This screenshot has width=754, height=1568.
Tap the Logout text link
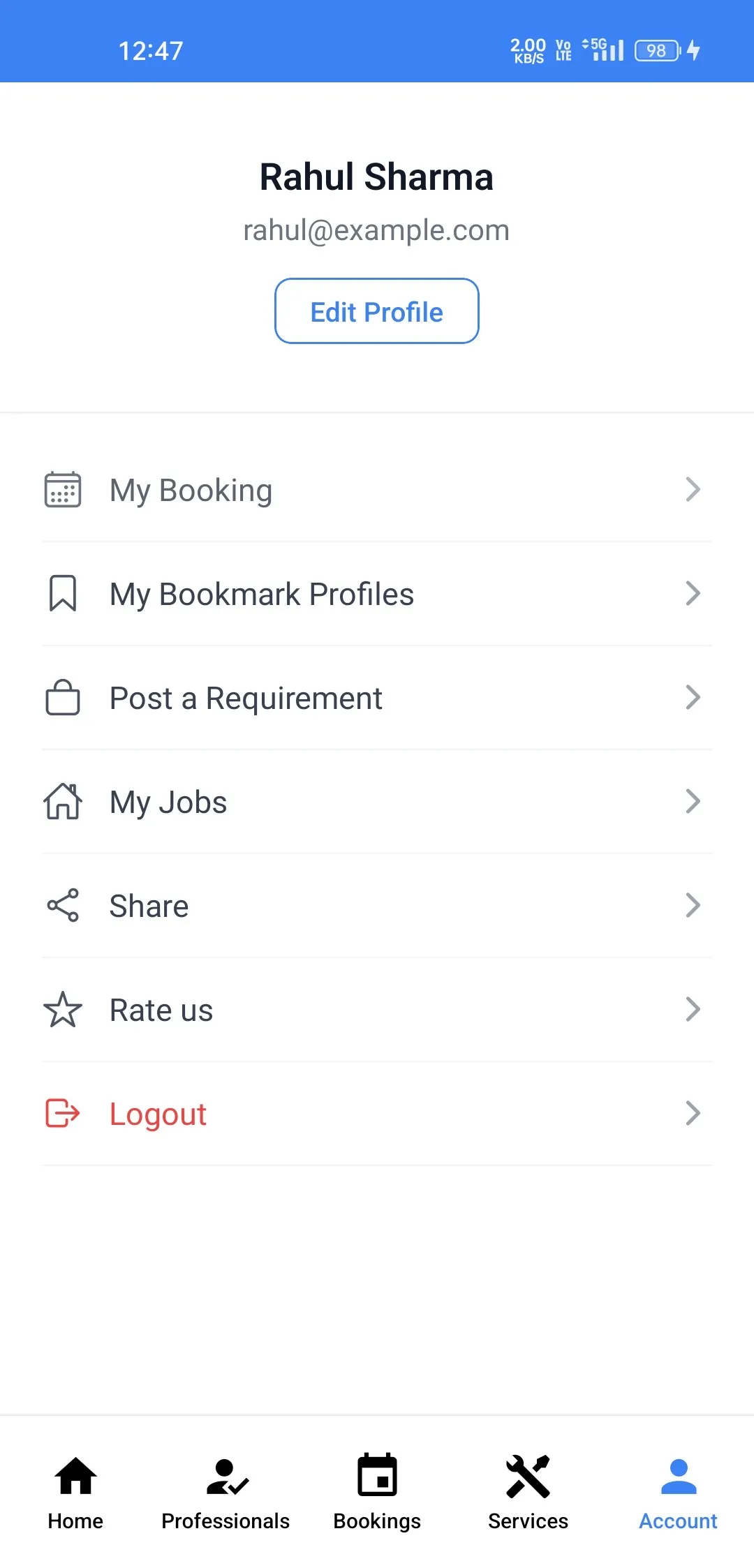coord(158,1114)
